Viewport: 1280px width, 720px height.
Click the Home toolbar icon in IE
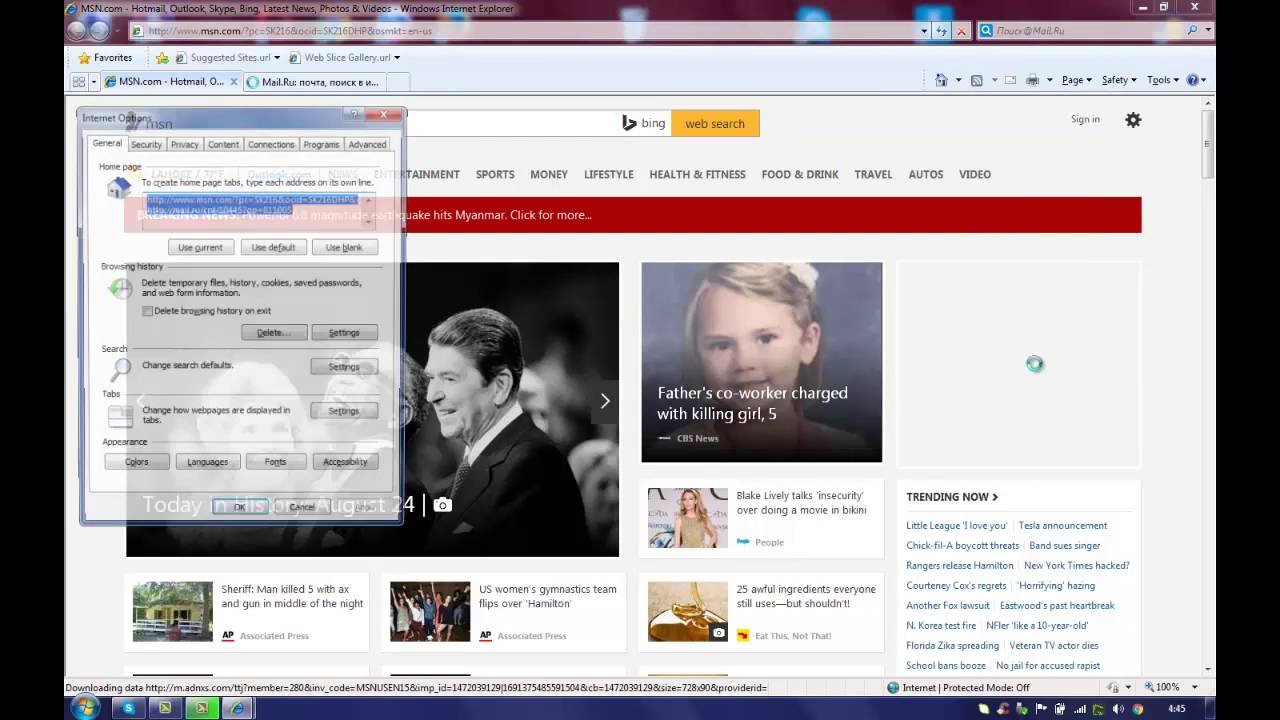(x=941, y=80)
